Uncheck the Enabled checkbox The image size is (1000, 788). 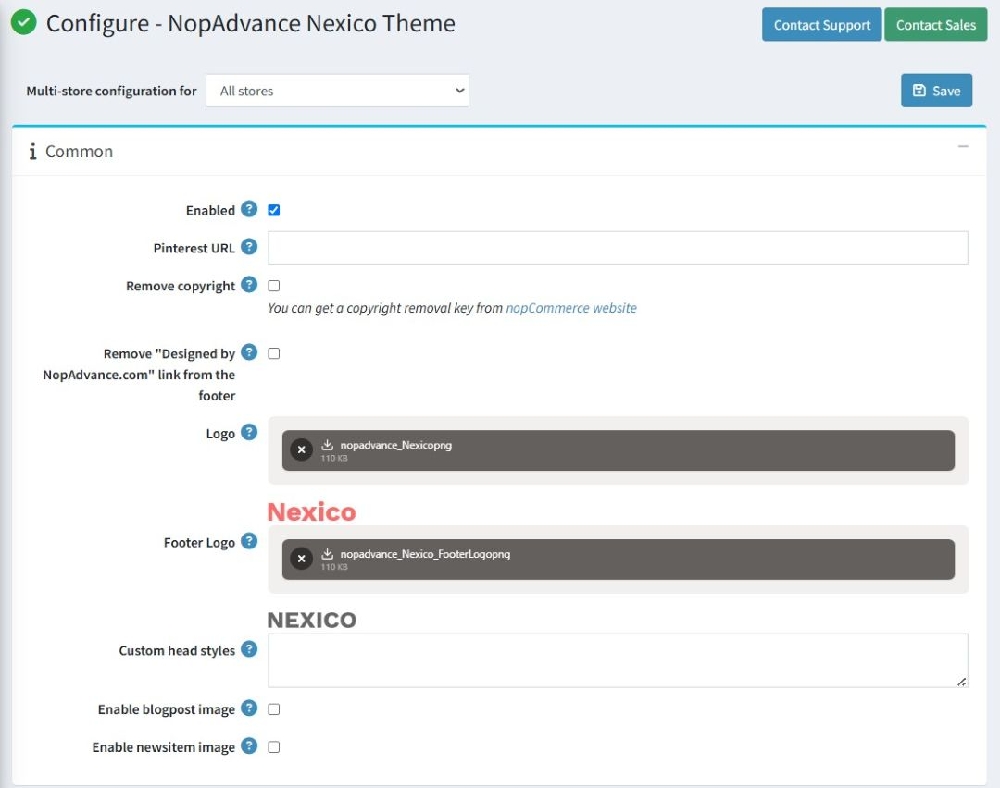click(274, 210)
